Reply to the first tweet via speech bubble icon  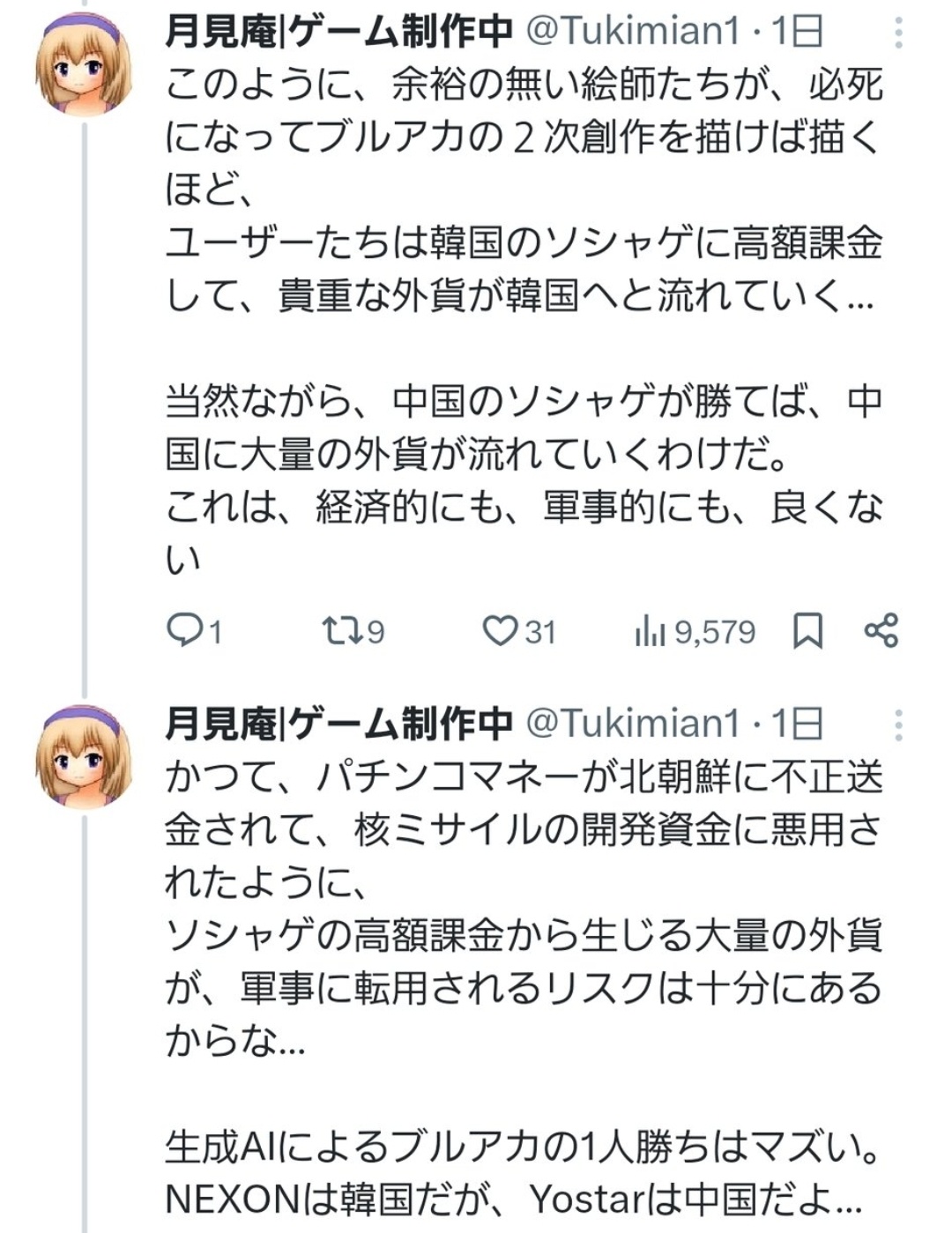click(184, 630)
